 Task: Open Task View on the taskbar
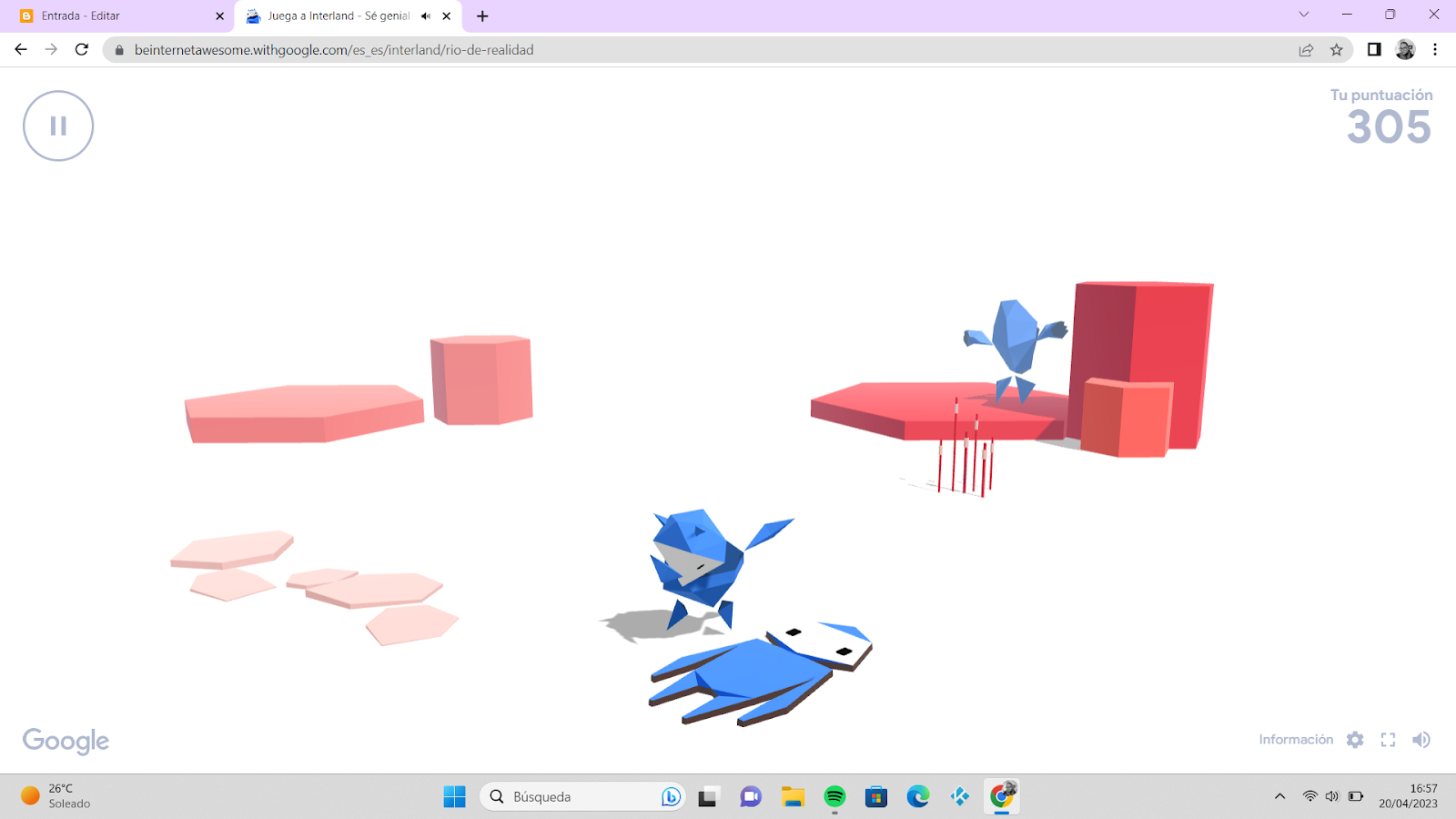pos(708,796)
